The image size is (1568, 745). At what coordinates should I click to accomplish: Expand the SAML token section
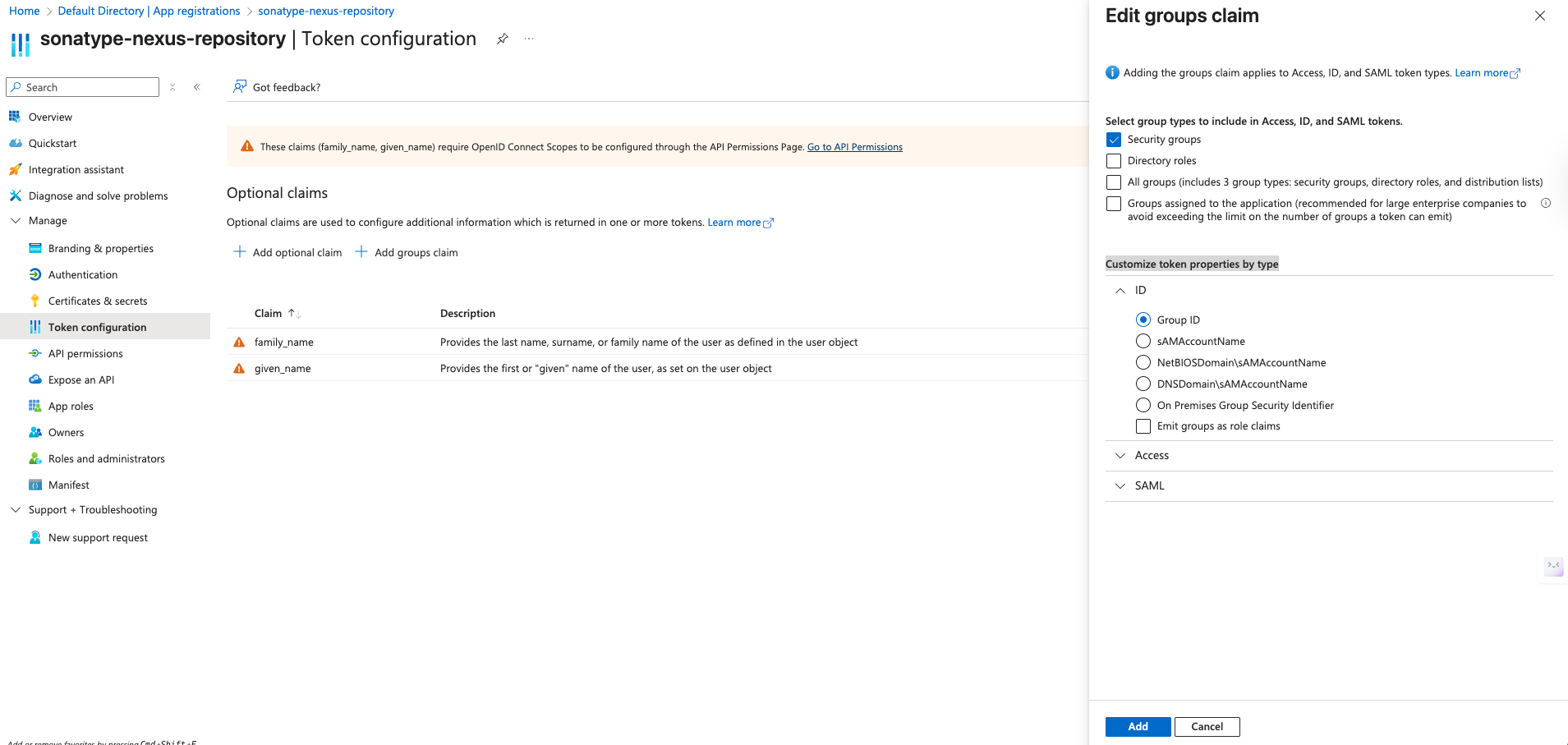tap(1120, 485)
